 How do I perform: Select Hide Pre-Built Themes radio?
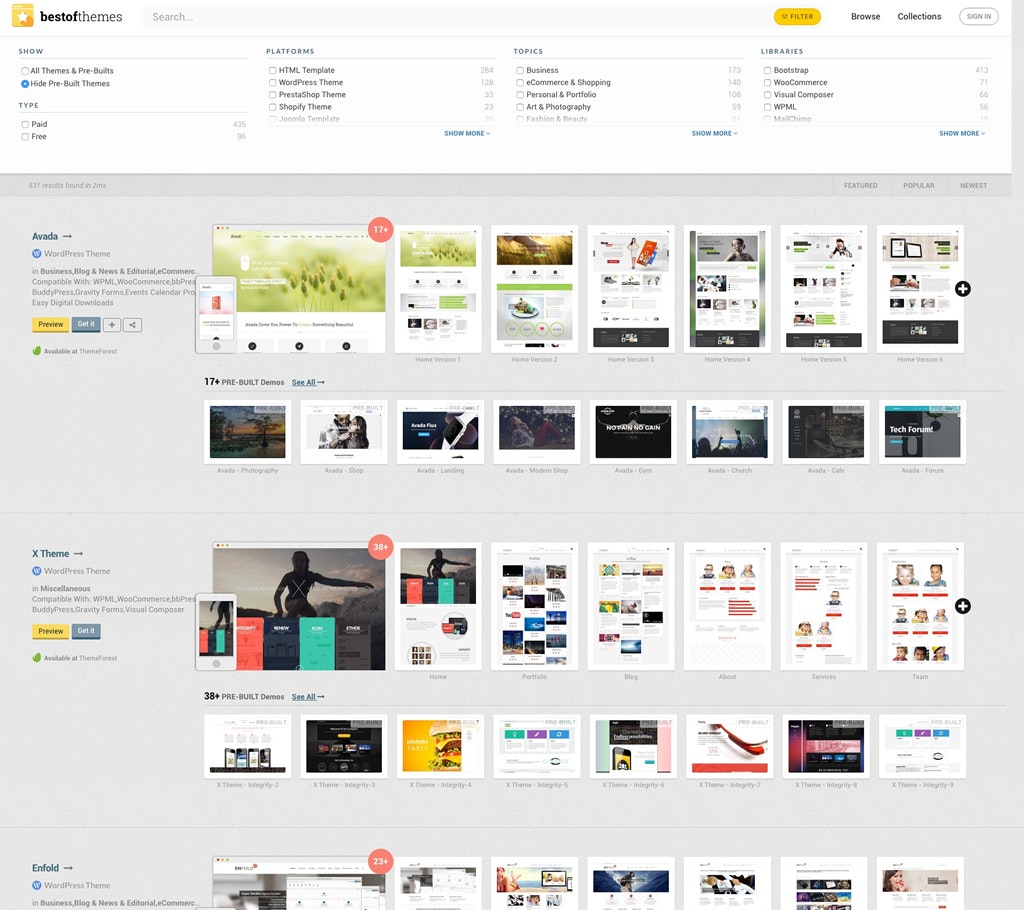tap(25, 84)
